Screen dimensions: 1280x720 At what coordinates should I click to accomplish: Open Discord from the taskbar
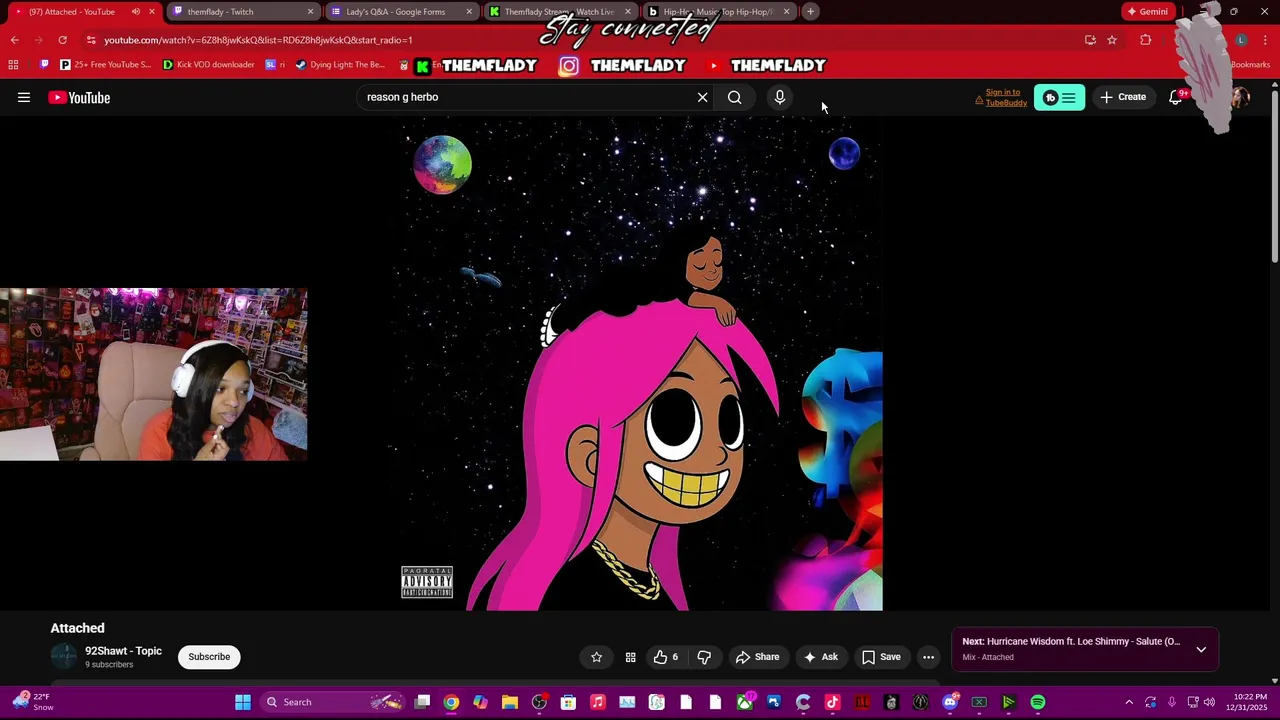coord(950,702)
